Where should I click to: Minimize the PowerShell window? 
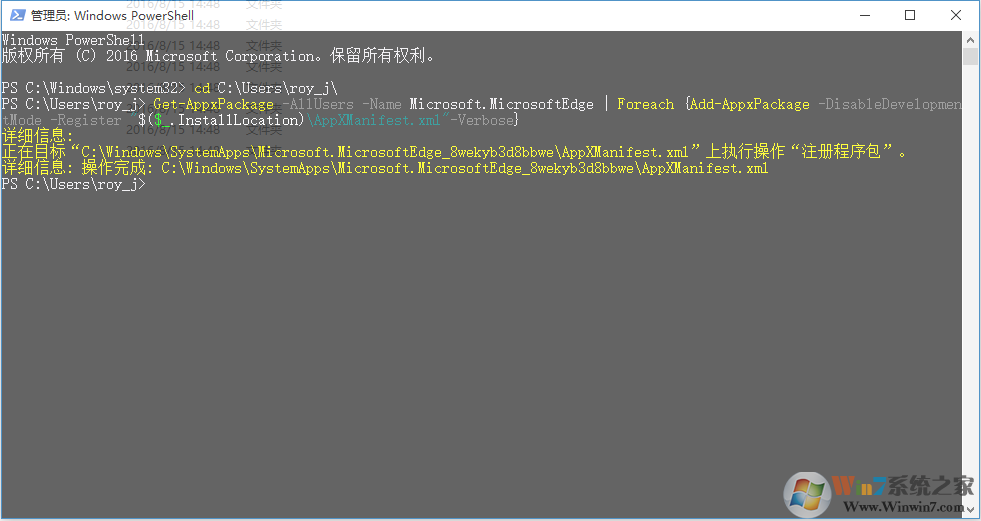(x=863, y=15)
